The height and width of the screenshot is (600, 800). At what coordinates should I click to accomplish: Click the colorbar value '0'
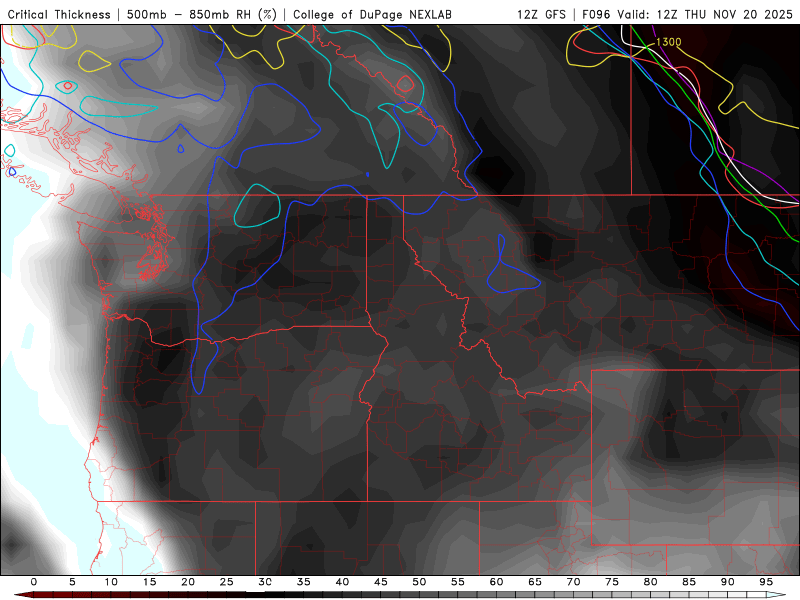(34, 582)
